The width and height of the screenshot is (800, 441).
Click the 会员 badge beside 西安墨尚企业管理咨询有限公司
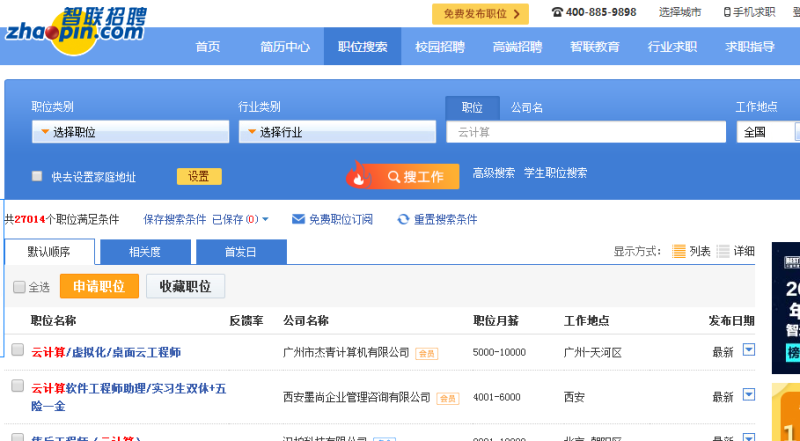click(x=447, y=399)
